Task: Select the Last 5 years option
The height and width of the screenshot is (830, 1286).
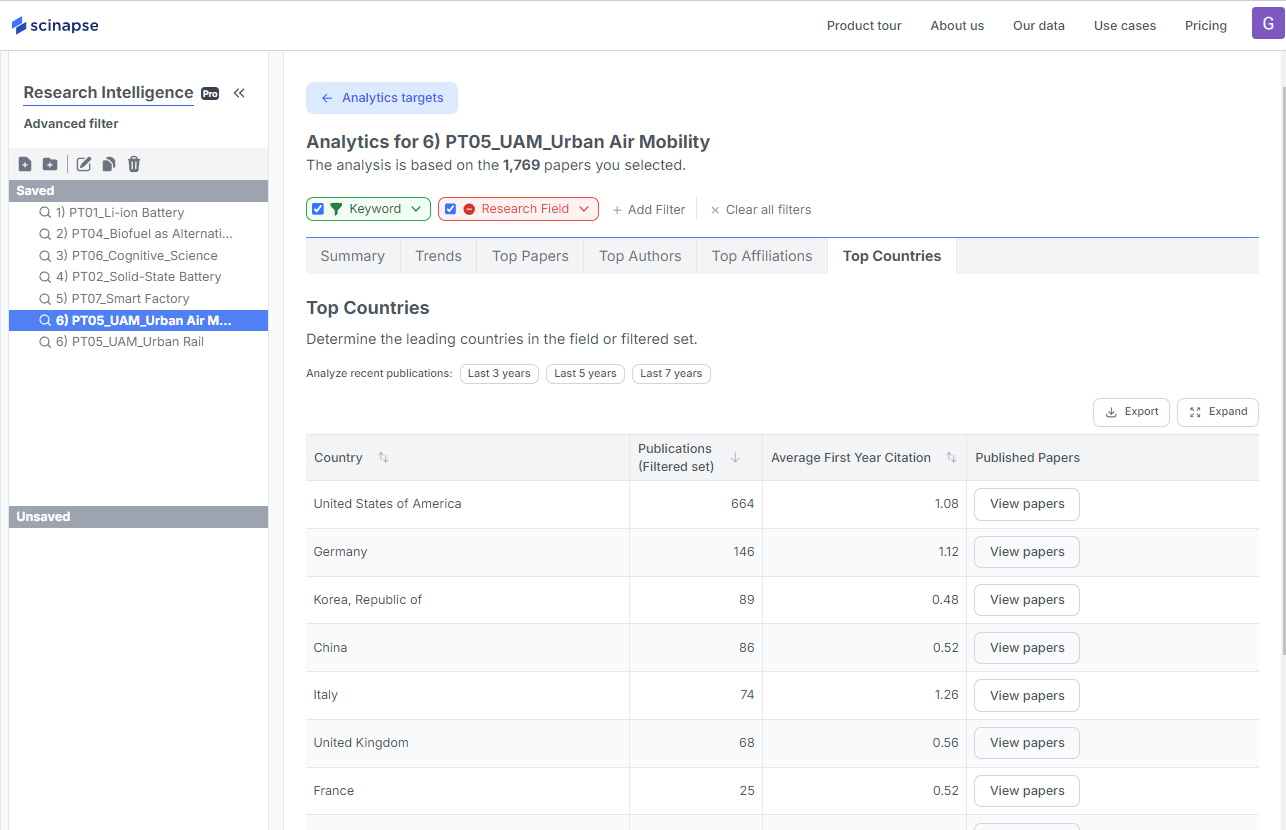Action: coord(585,374)
